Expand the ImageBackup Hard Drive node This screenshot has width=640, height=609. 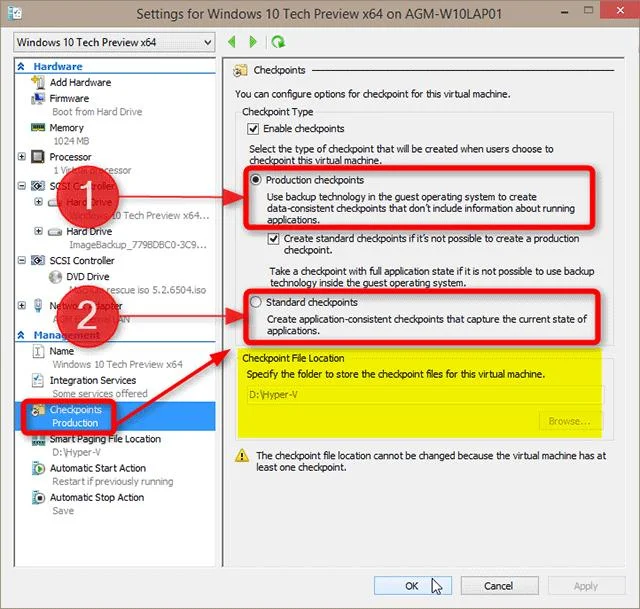[x=38, y=231]
